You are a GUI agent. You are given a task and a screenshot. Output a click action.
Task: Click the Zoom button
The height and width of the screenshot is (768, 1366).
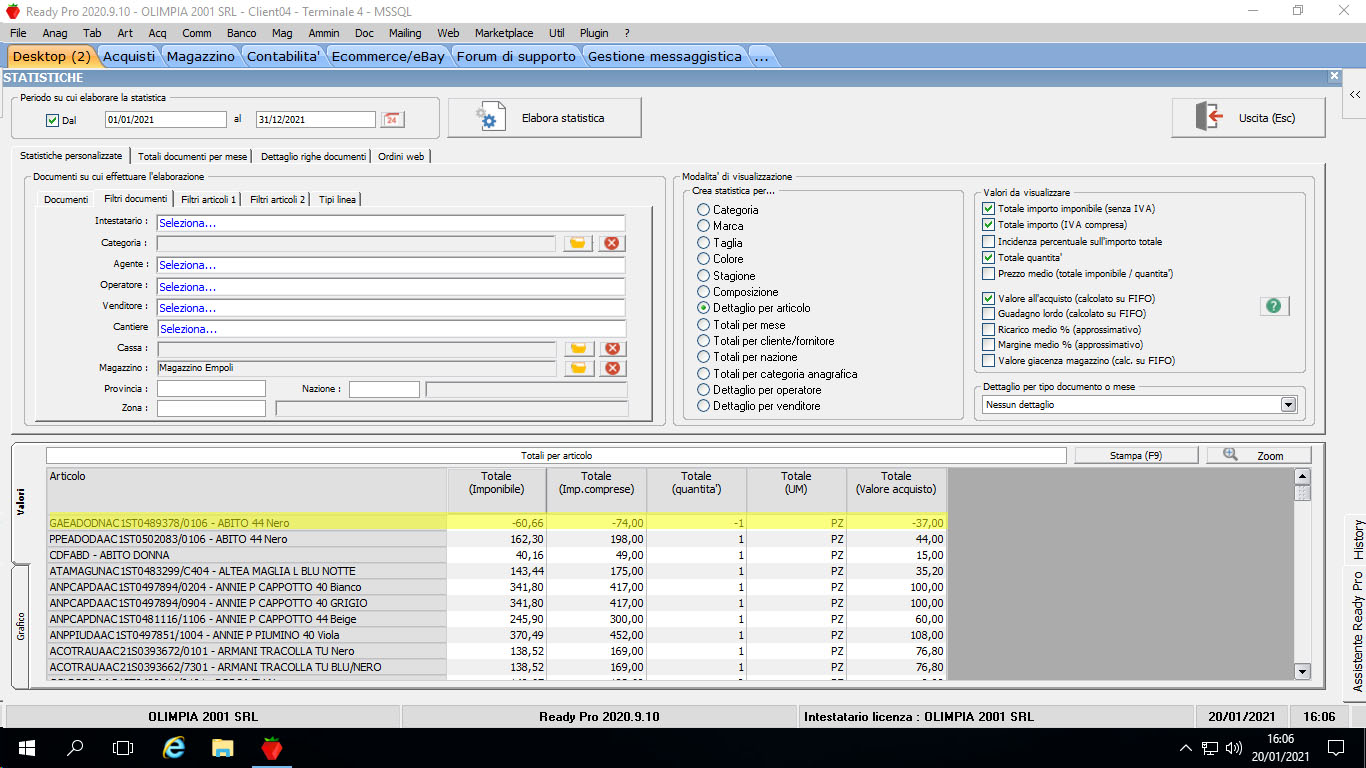click(x=1259, y=456)
